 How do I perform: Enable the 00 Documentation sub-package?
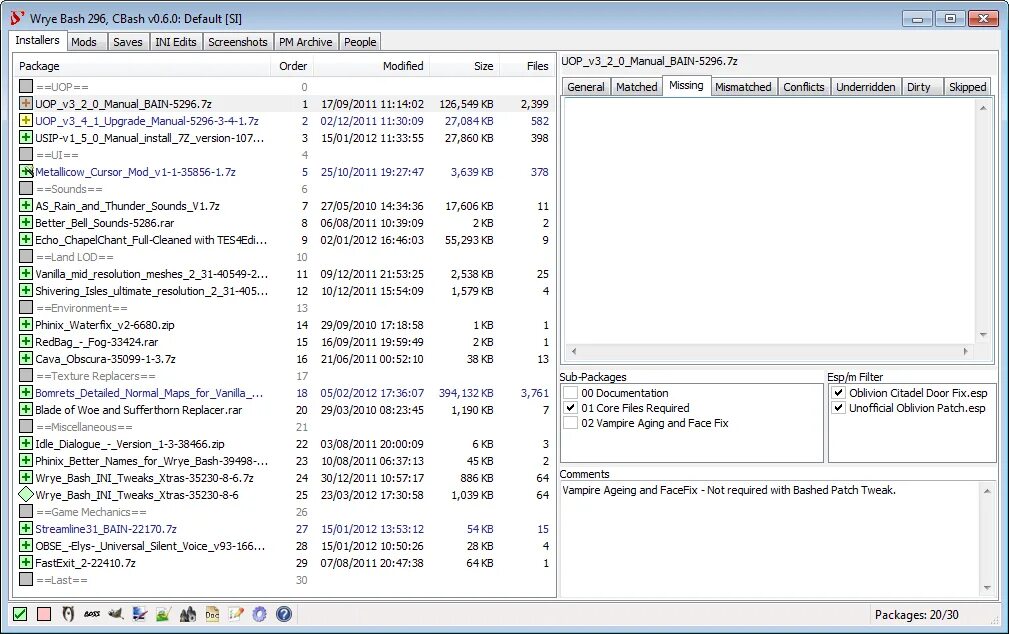[x=570, y=393]
